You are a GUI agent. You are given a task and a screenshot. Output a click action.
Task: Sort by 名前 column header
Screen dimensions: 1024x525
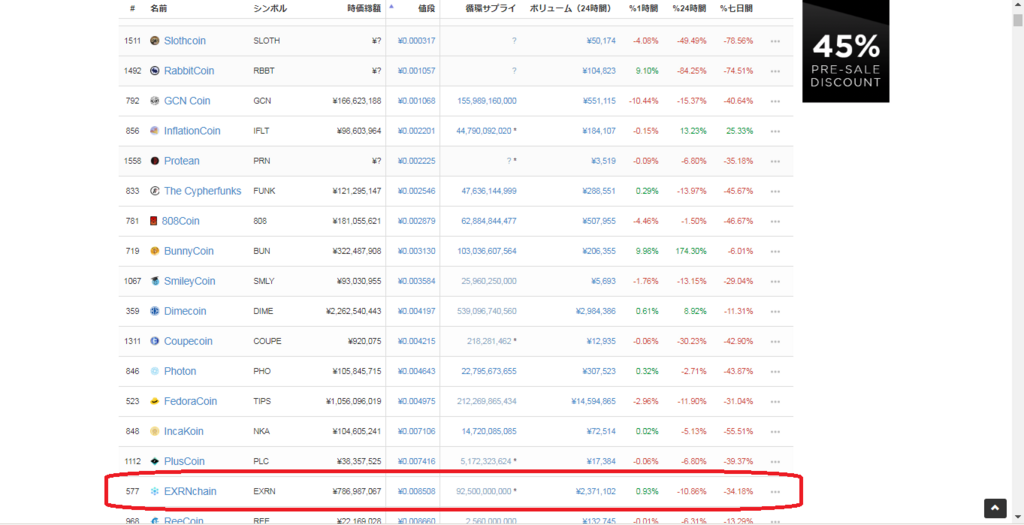click(157, 8)
